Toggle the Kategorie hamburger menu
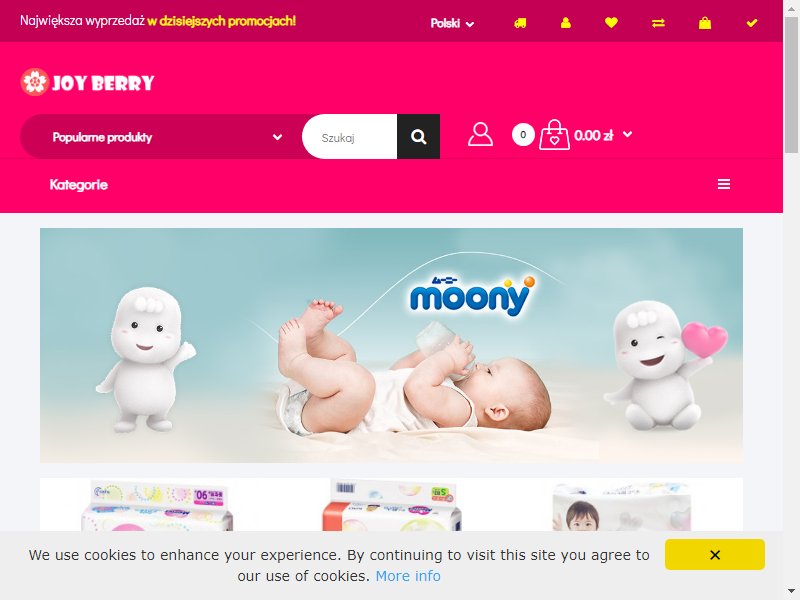This screenshot has height=600, width=800. click(723, 184)
